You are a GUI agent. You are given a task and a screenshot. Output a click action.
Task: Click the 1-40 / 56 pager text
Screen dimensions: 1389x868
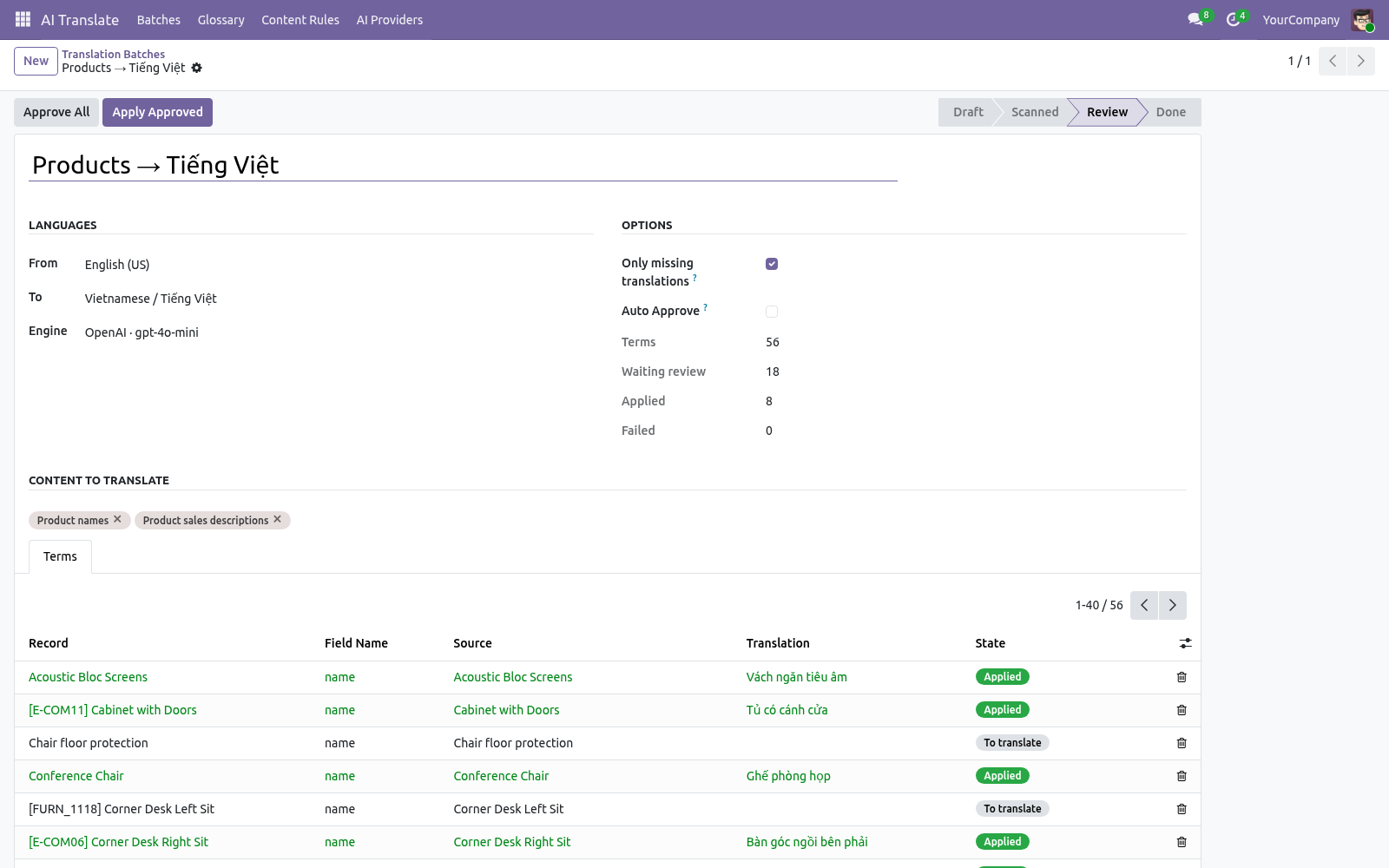click(x=1099, y=605)
